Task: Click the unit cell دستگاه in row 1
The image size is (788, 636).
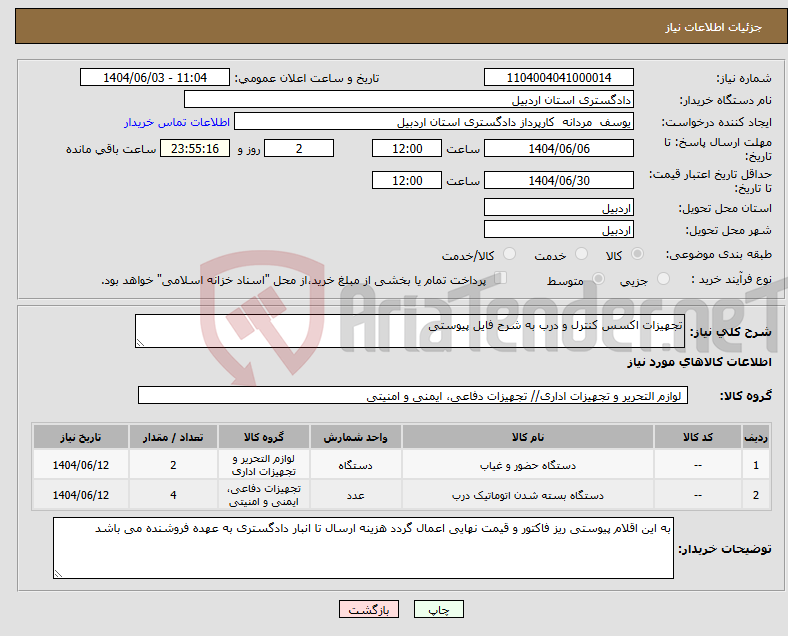Action: click(x=355, y=466)
